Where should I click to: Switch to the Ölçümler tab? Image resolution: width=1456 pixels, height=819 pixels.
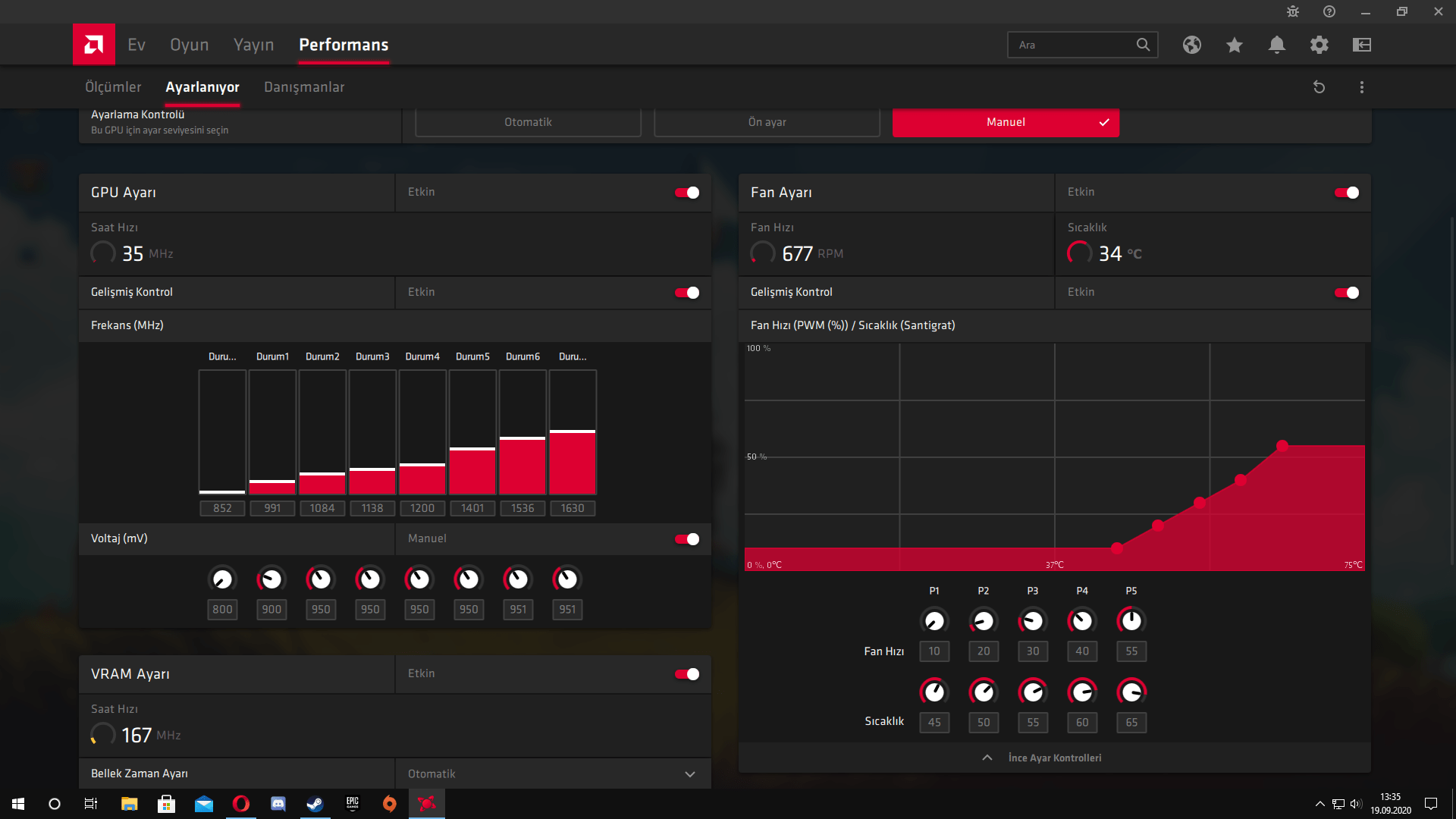point(113,87)
